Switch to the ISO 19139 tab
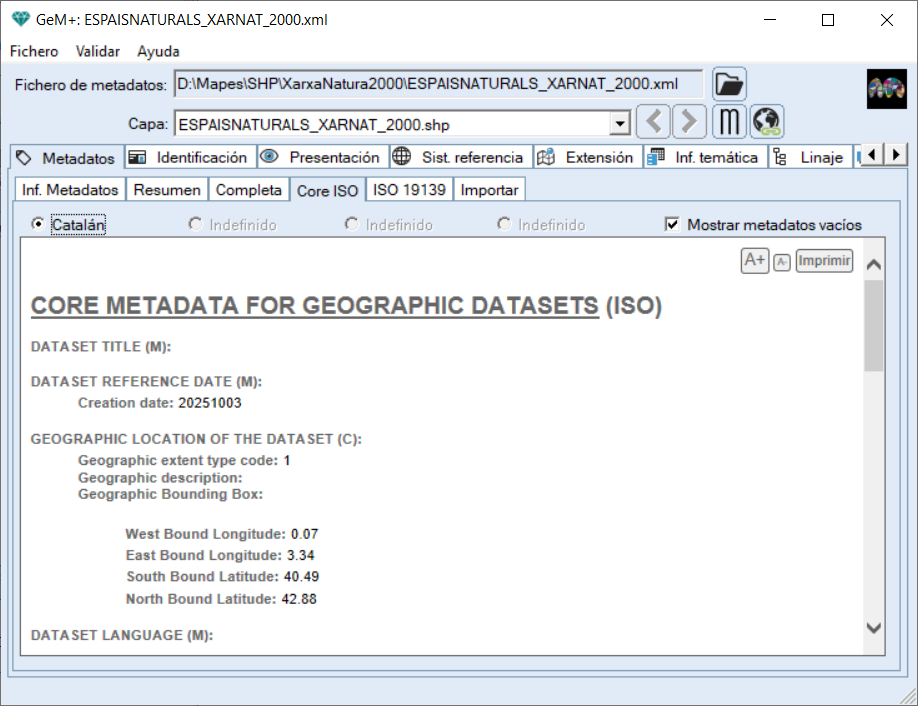This screenshot has width=918, height=706. tap(409, 190)
